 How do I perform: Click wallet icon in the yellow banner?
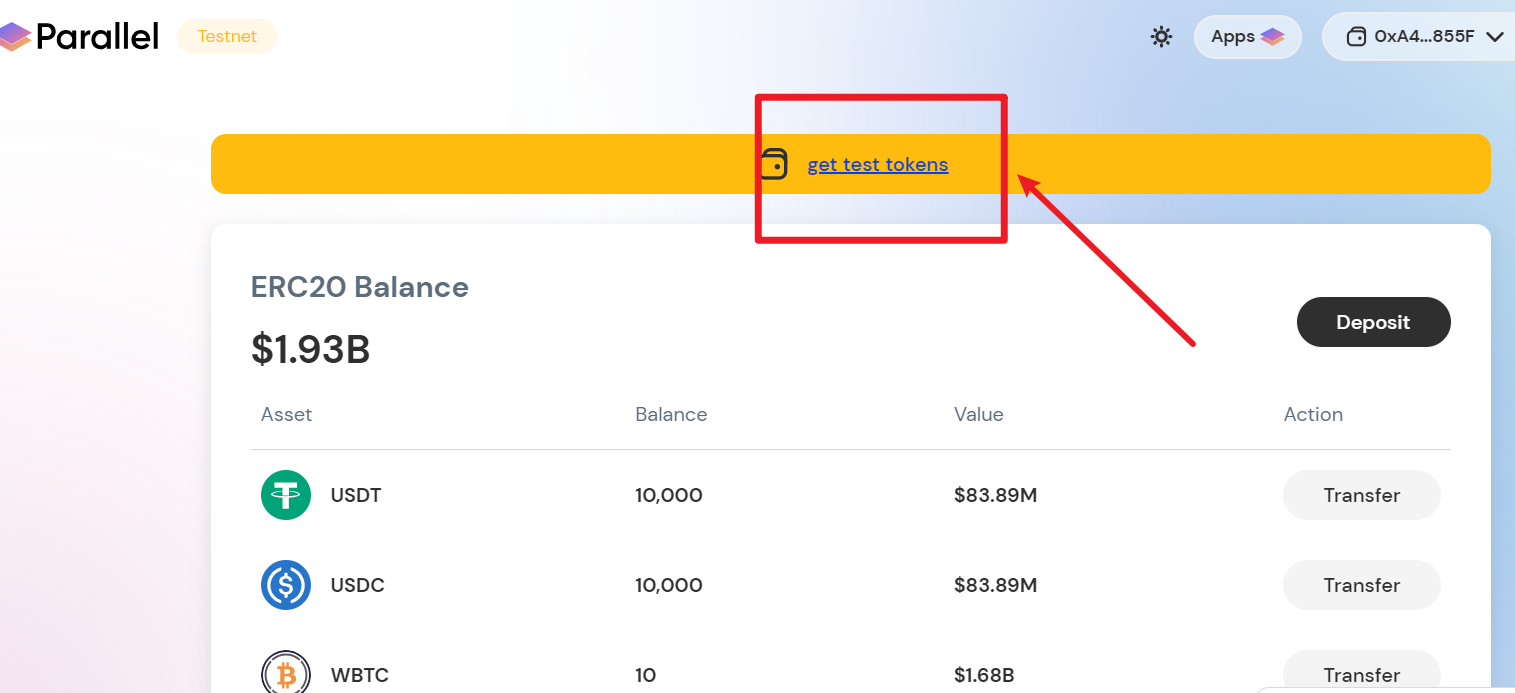pyautogui.click(x=774, y=164)
